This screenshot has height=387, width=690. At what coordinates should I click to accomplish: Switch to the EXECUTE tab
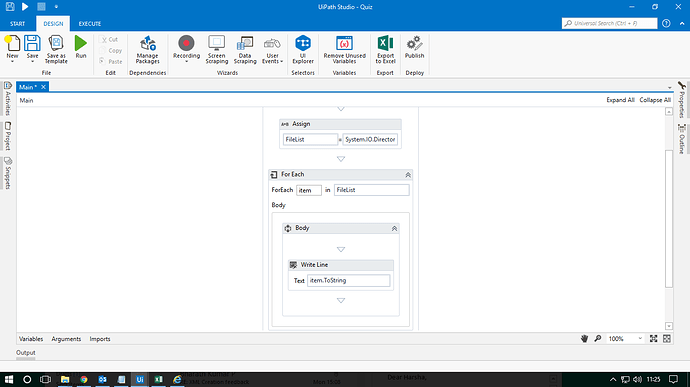pyautogui.click(x=90, y=24)
